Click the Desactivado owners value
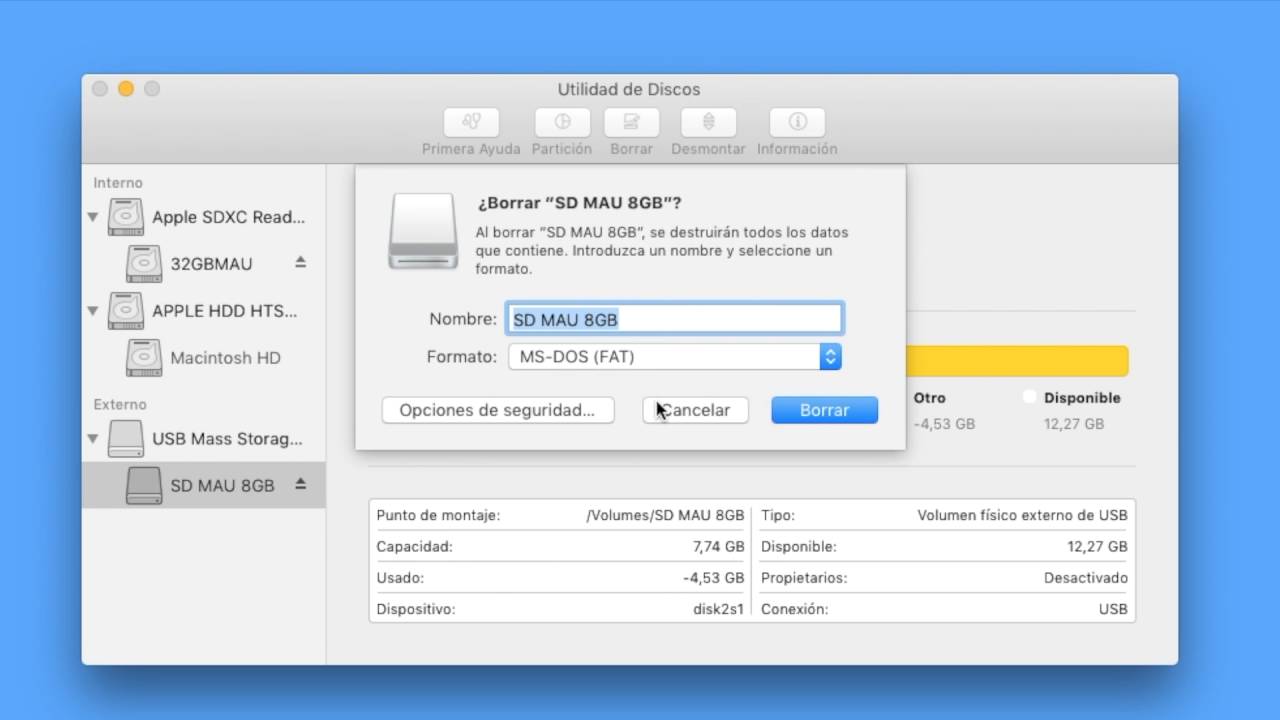 (x=1086, y=578)
